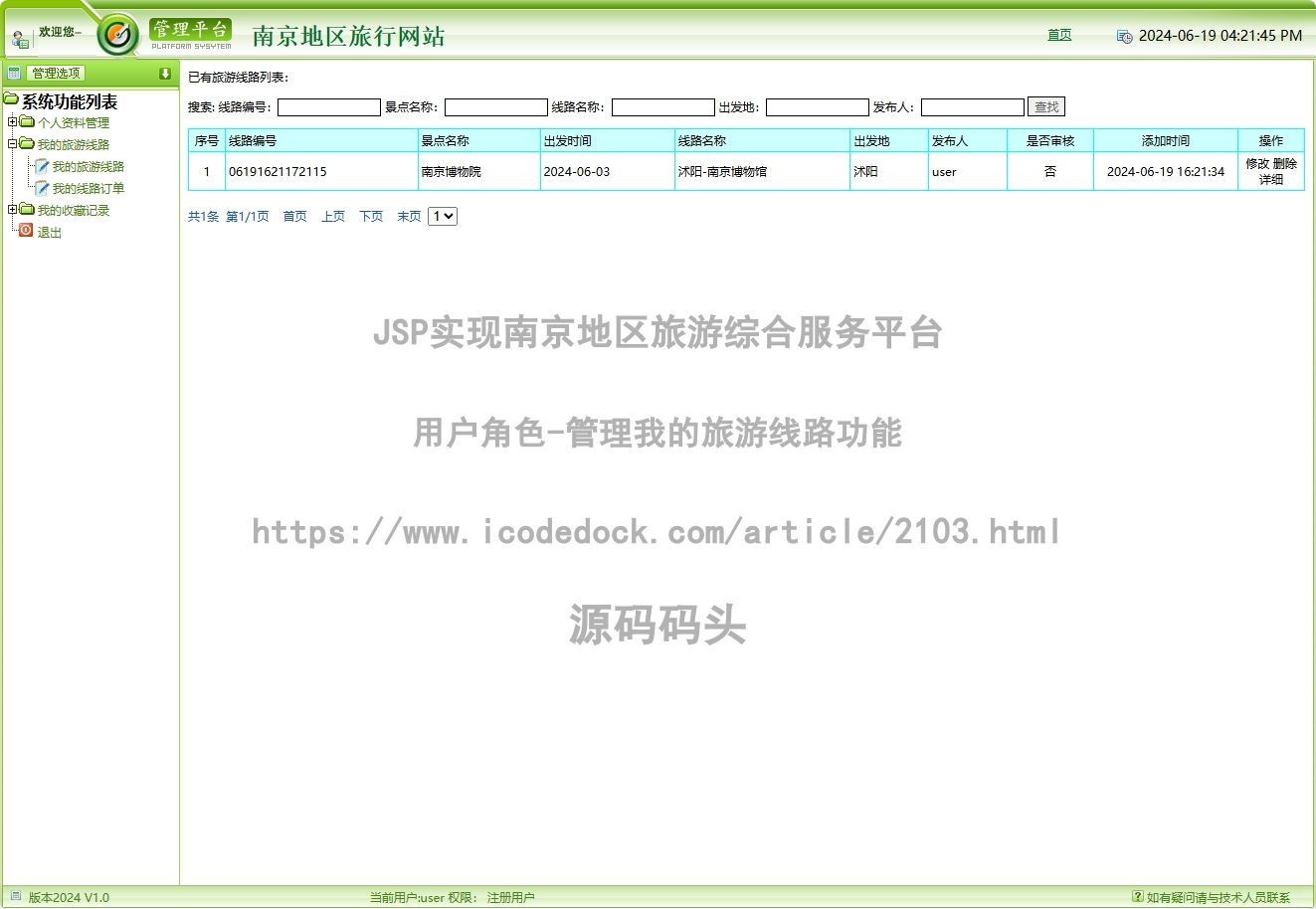Click the 管理选项 panel list icon
This screenshot has height=909, width=1316.
pyautogui.click(x=14, y=73)
